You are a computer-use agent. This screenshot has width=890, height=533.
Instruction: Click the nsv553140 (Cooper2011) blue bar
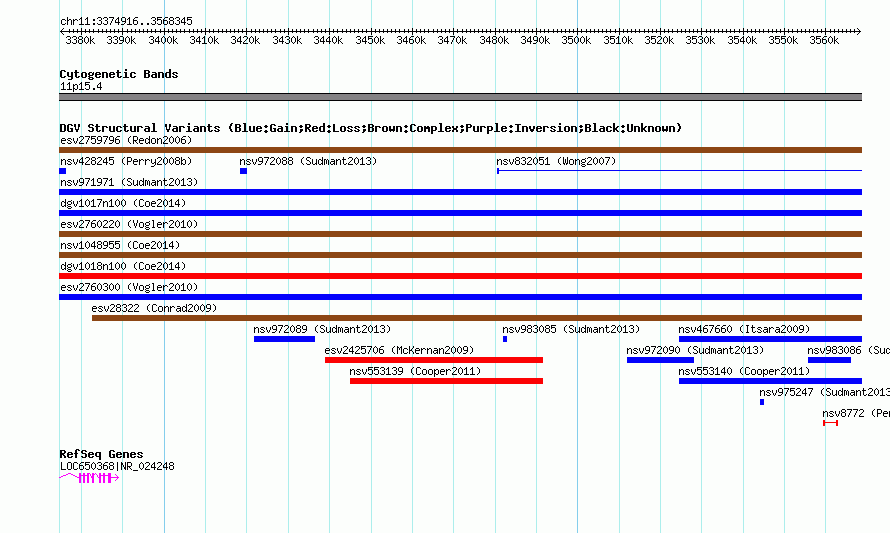(770, 381)
